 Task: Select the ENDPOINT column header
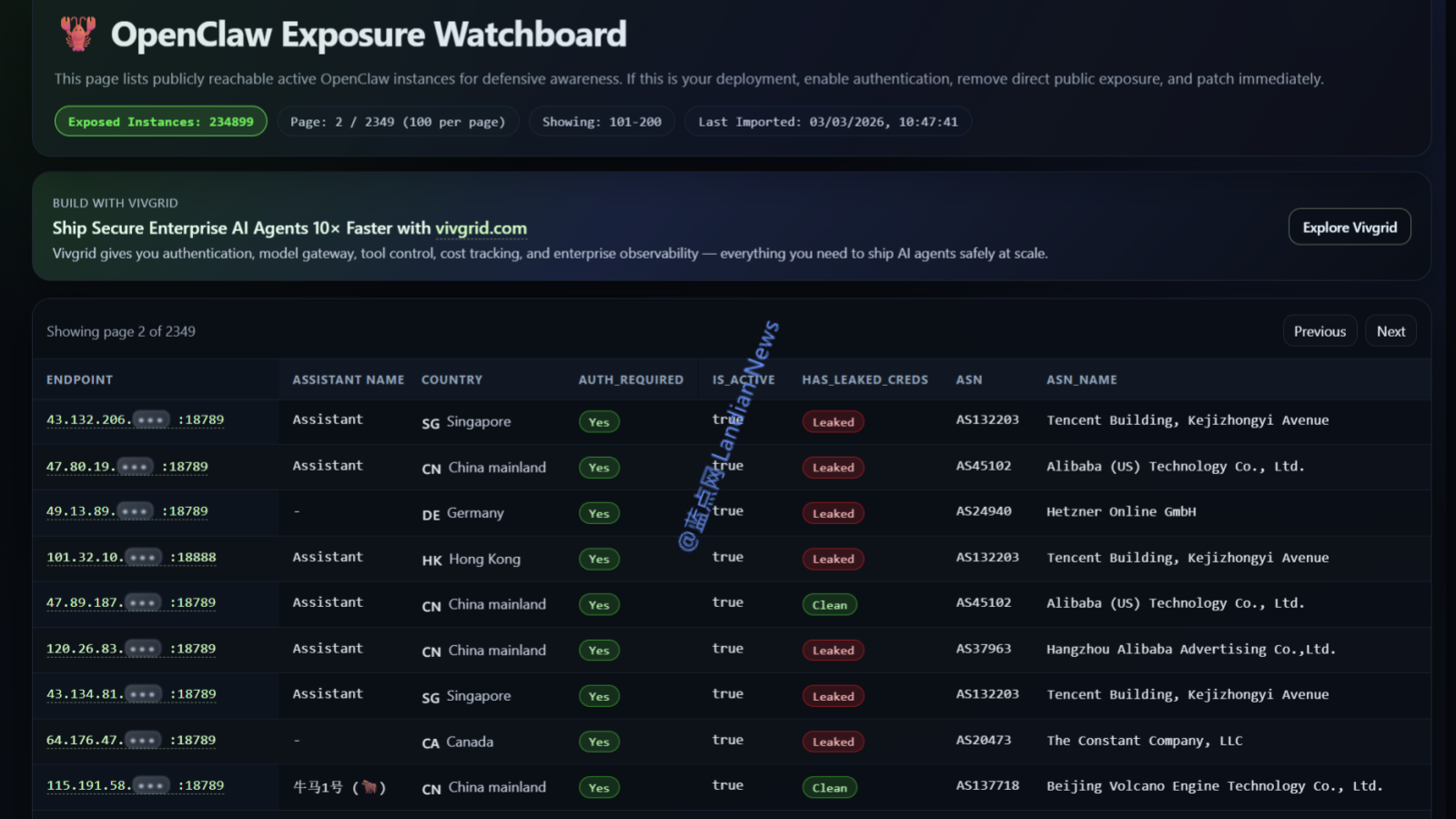80,380
